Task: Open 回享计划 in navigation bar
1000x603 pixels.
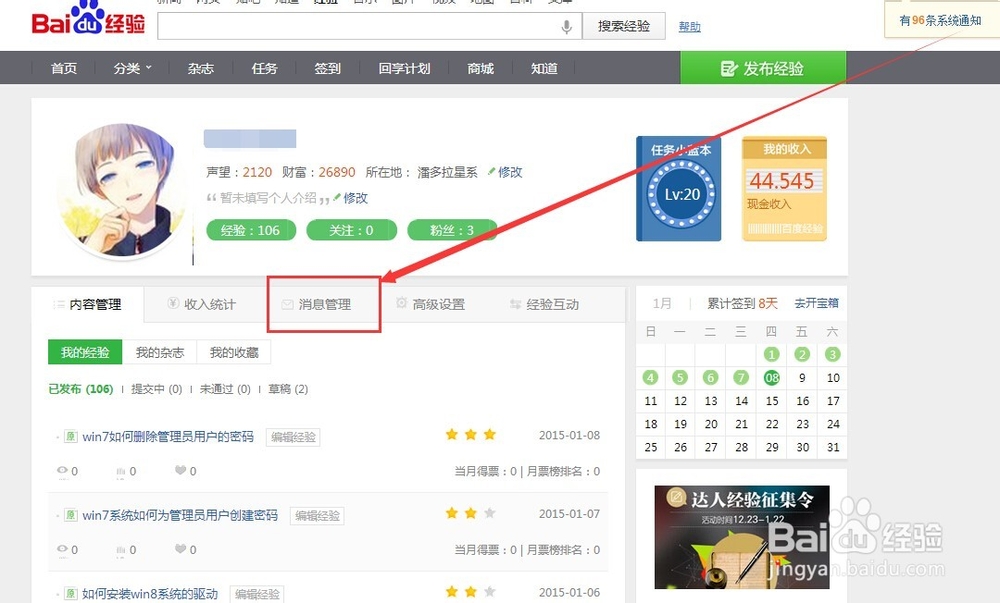Action: point(404,68)
